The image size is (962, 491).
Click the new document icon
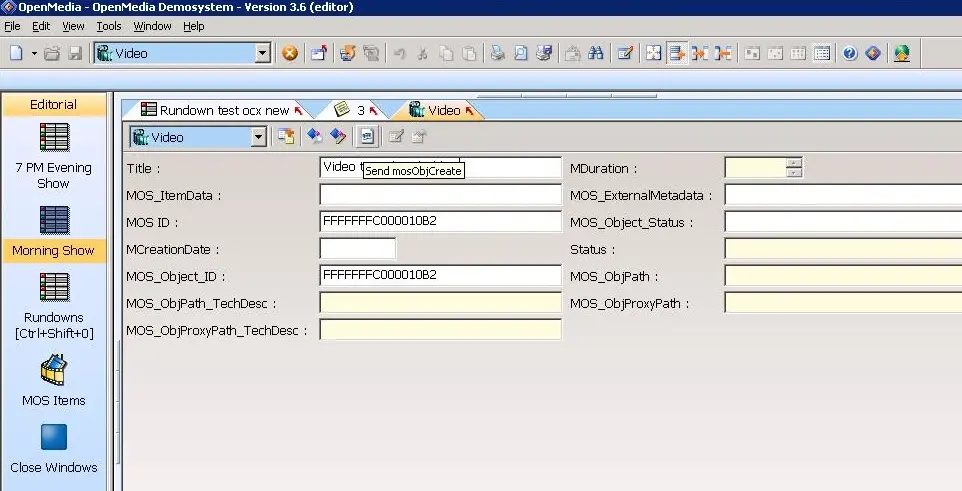point(16,53)
